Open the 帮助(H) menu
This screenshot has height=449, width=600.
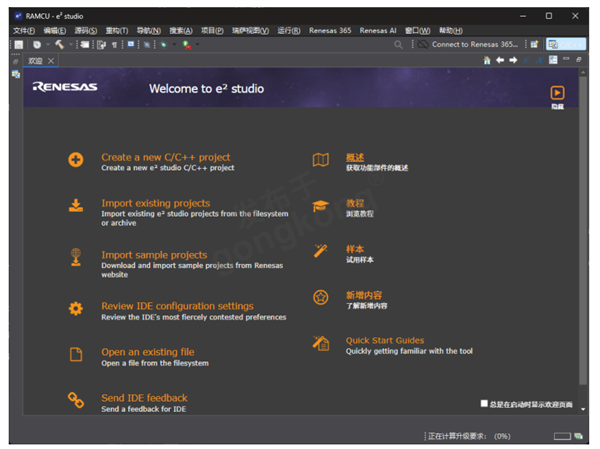[450, 31]
